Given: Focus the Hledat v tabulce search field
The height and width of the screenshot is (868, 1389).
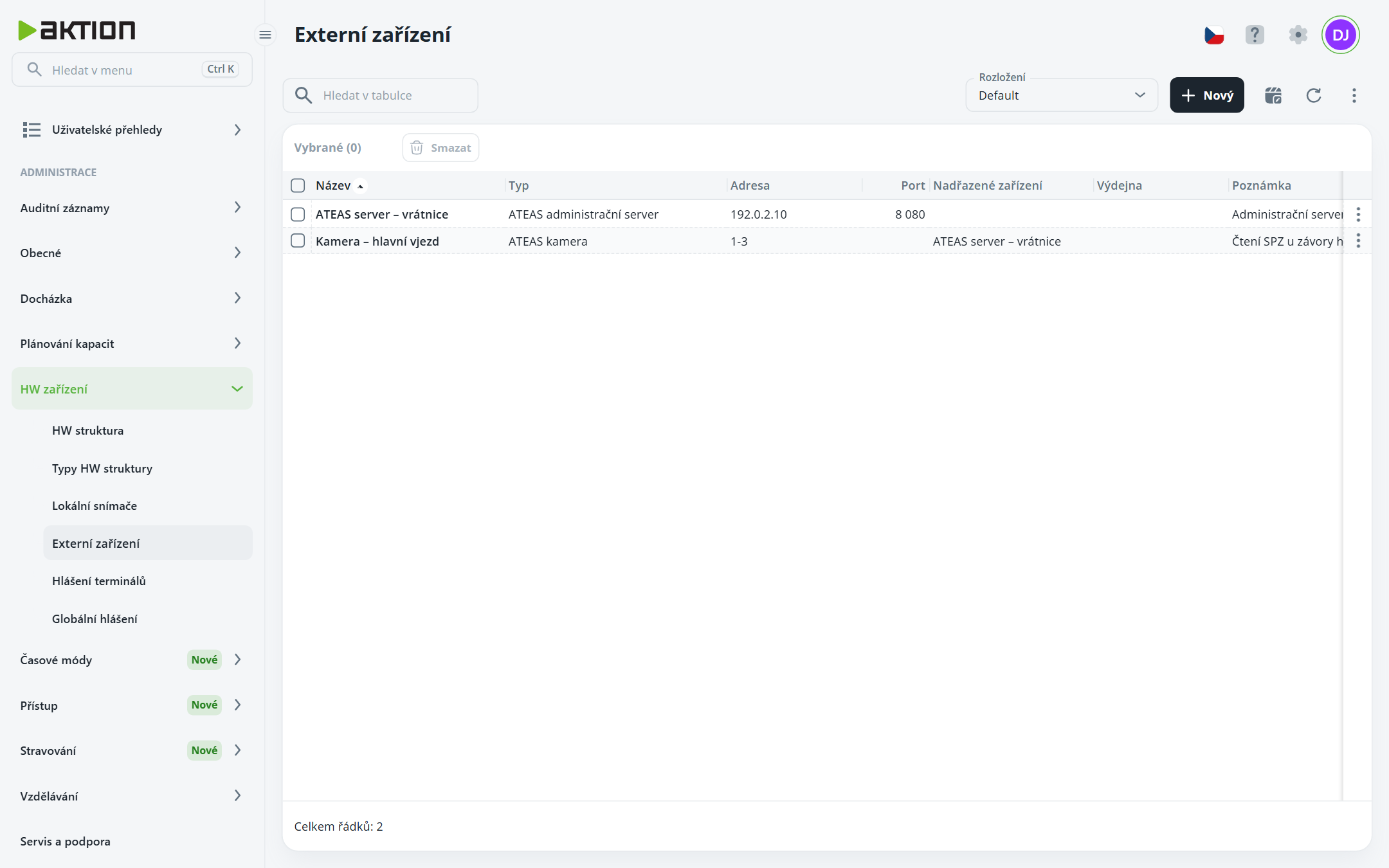Looking at the screenshot, I should click(380, 95).
